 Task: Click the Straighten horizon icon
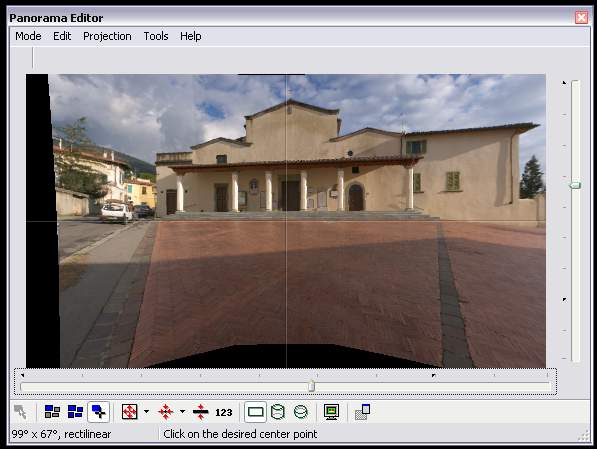point(200,412)
